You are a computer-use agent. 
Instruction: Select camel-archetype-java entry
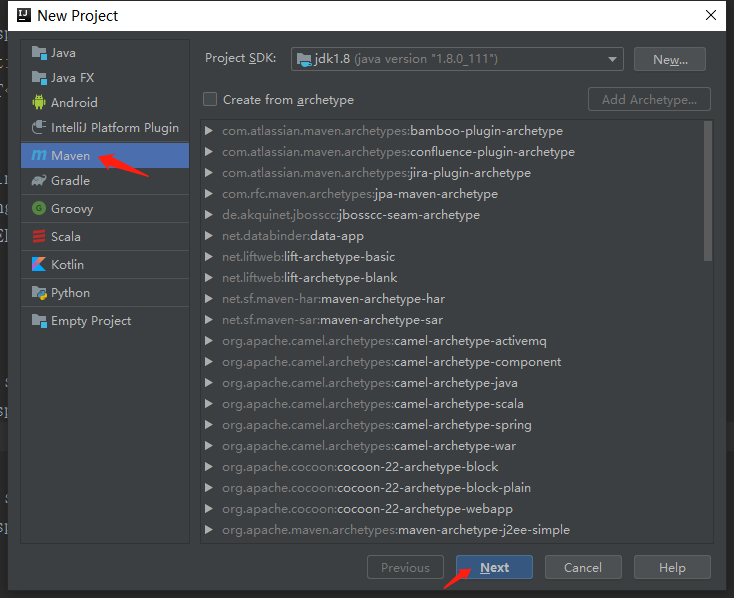tap(370, 383)
